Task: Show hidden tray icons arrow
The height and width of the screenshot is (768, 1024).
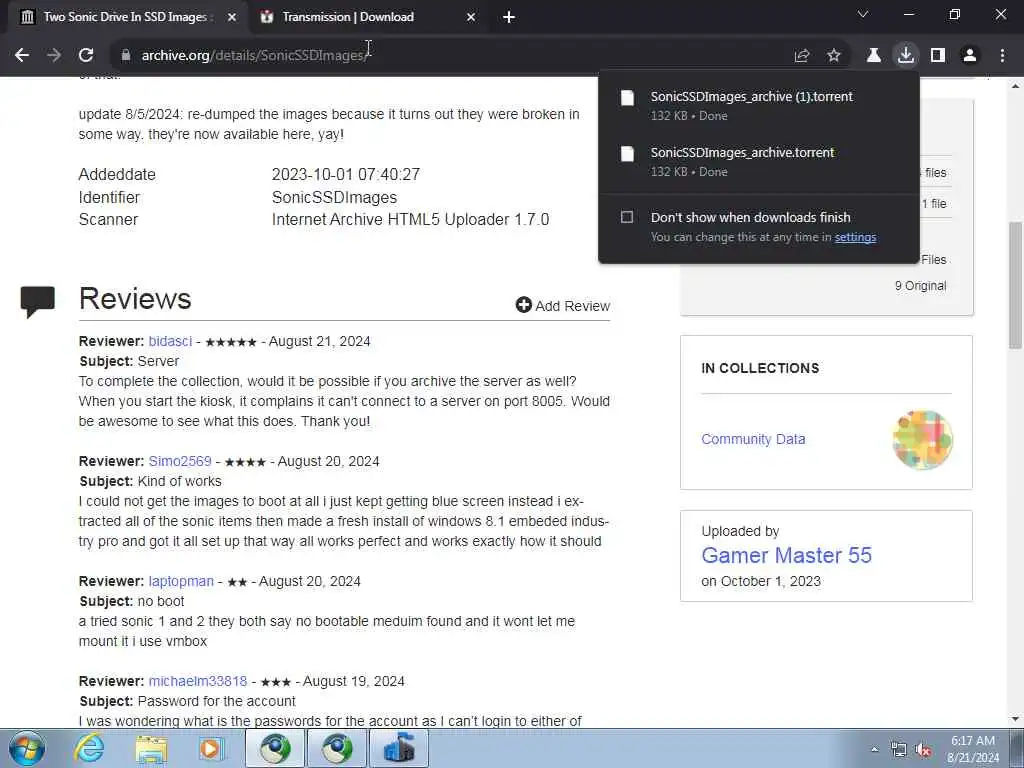Action: coord(874,750)
